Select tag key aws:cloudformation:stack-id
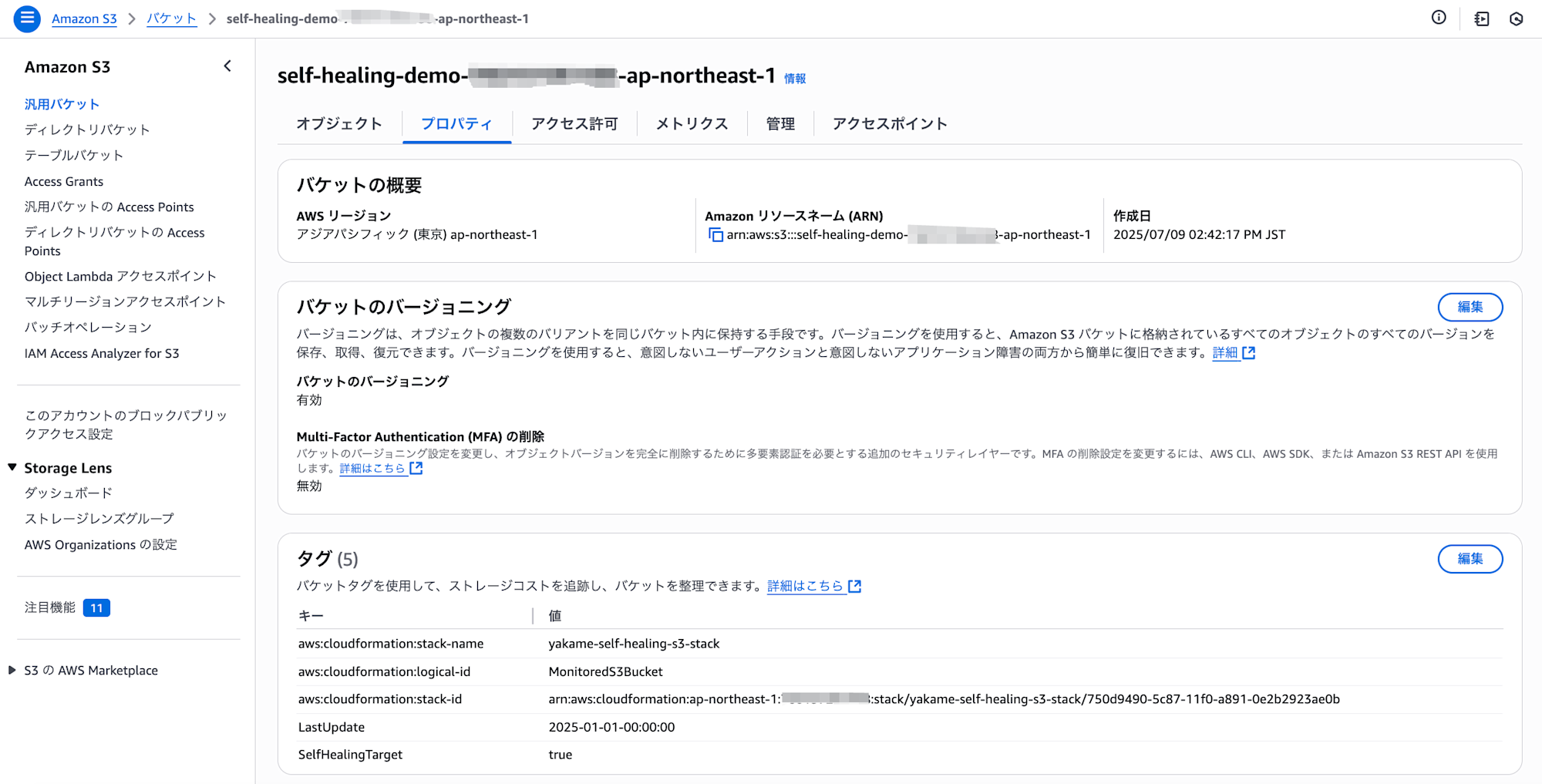This screenshot has height=784, width=1542. point(380,699)
